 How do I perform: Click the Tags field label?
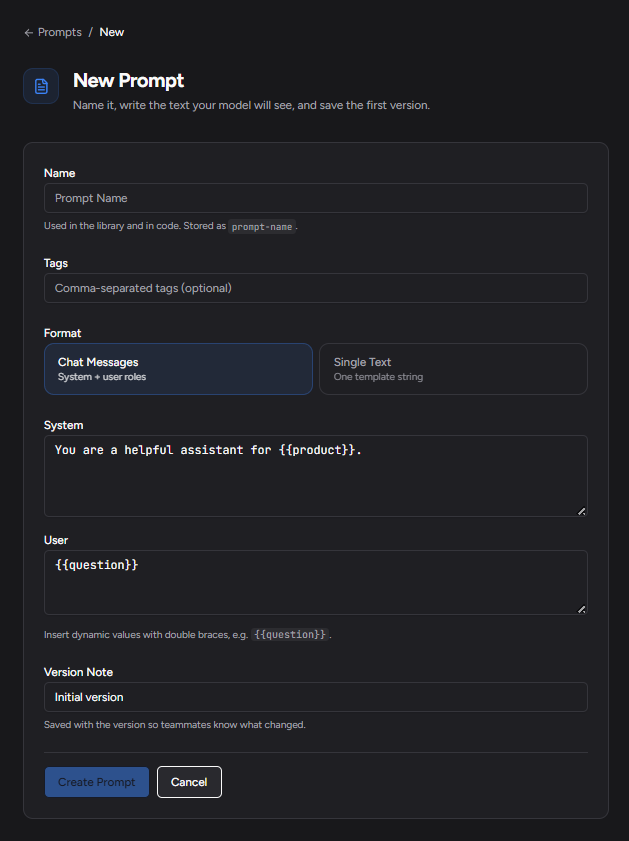click(x=56, y=263)
